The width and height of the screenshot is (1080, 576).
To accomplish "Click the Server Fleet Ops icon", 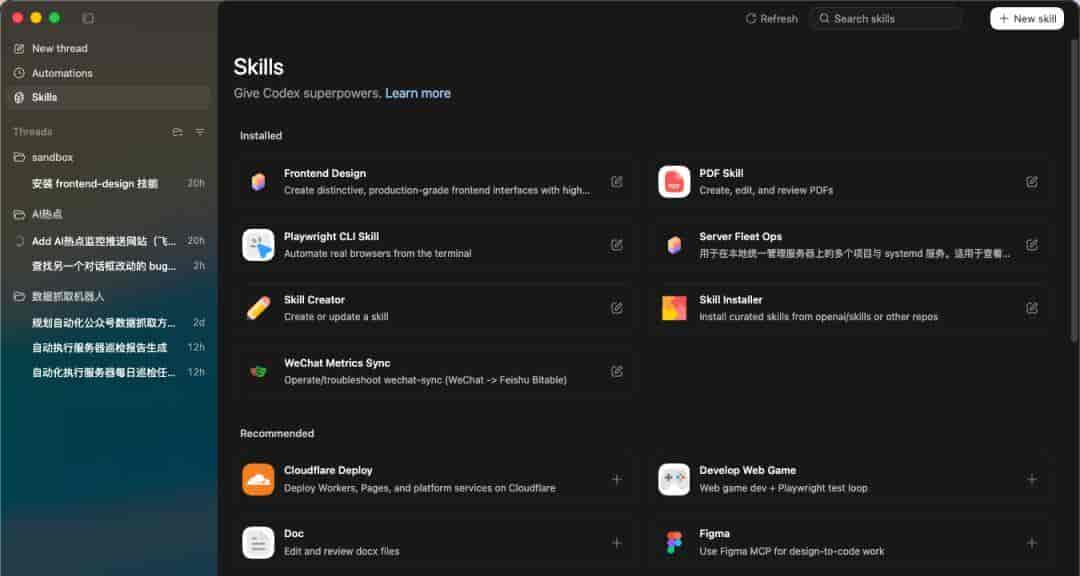I will pos(674,245).
